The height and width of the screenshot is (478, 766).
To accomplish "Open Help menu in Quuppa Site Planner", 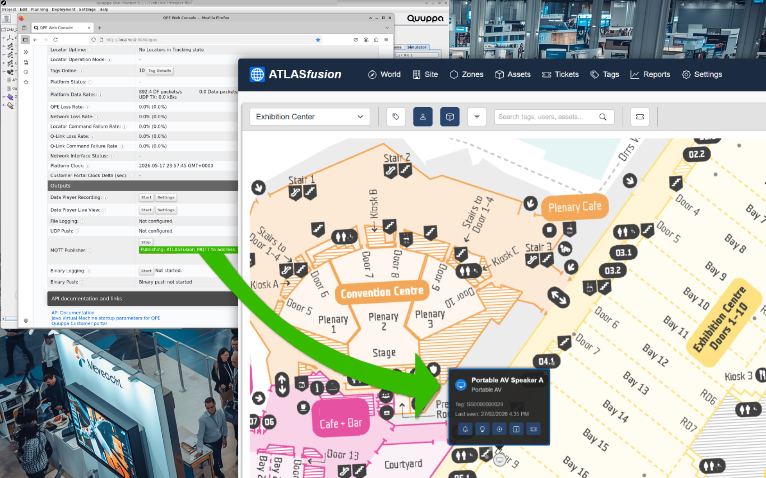I will (104, 9).
